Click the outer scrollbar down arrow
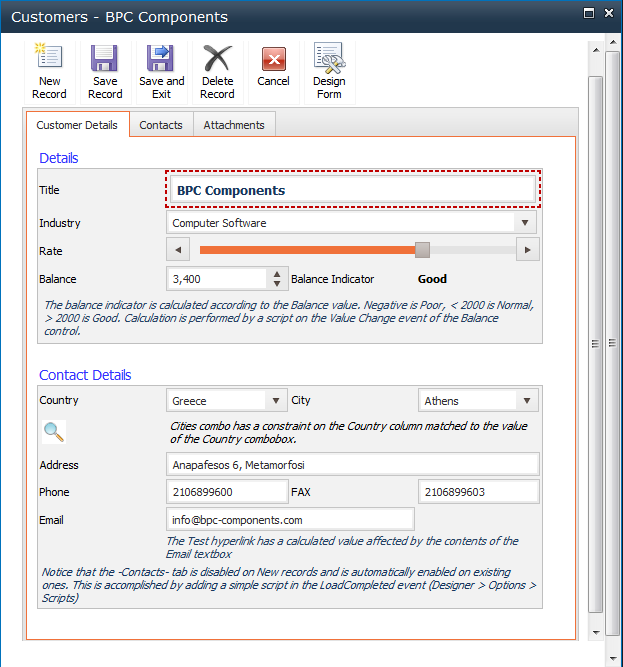 coord(613,659)
